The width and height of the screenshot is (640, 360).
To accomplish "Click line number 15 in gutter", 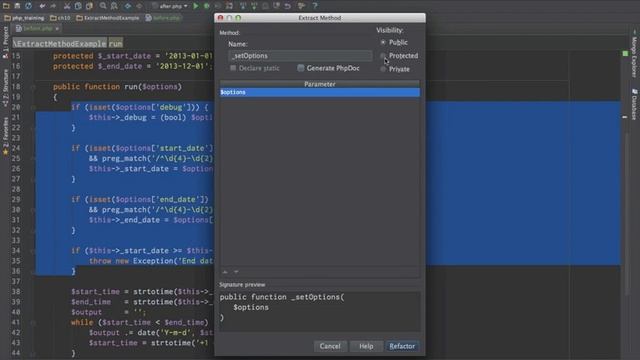I will point(16,56).
